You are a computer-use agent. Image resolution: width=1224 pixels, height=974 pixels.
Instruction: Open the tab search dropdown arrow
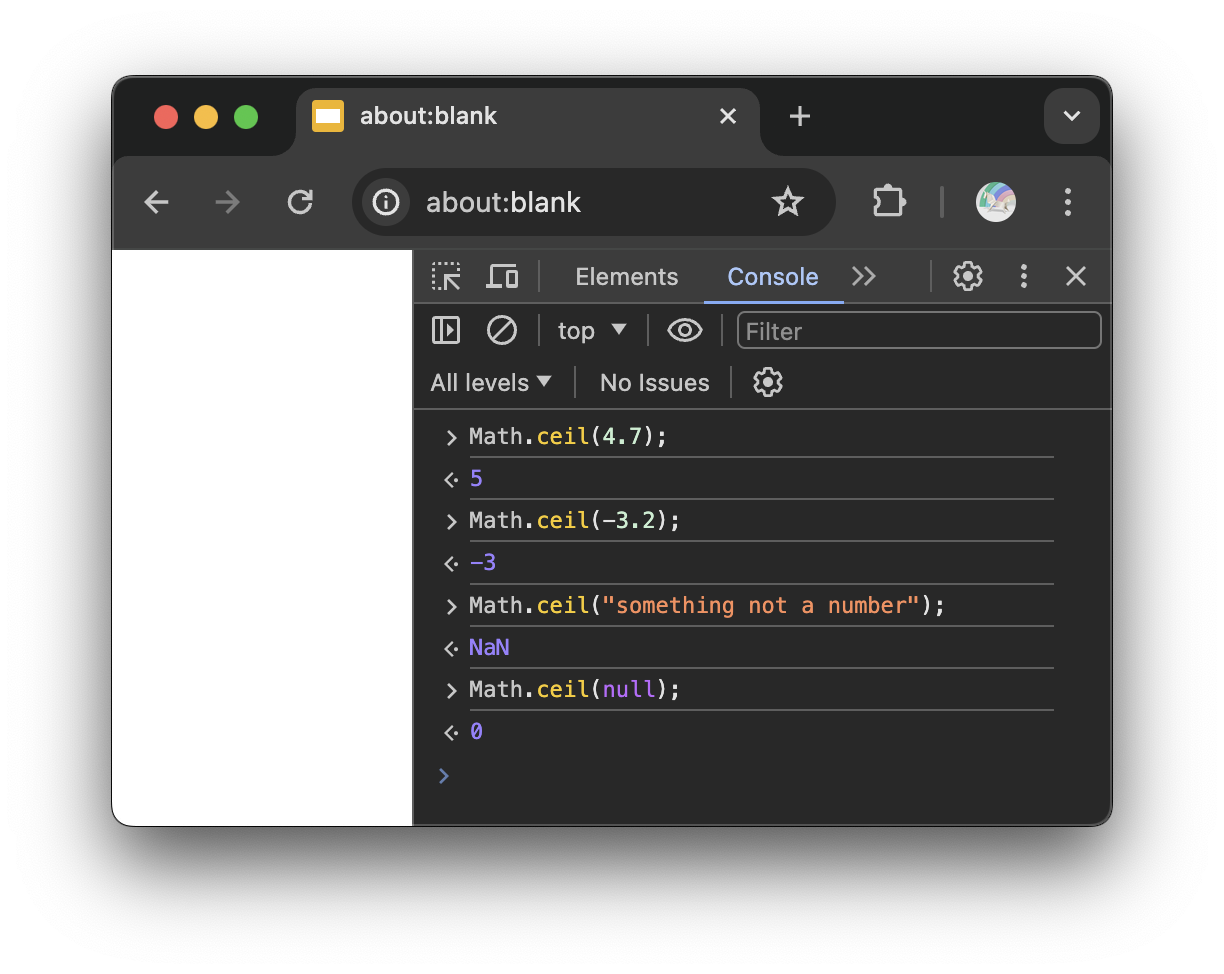1072,117
